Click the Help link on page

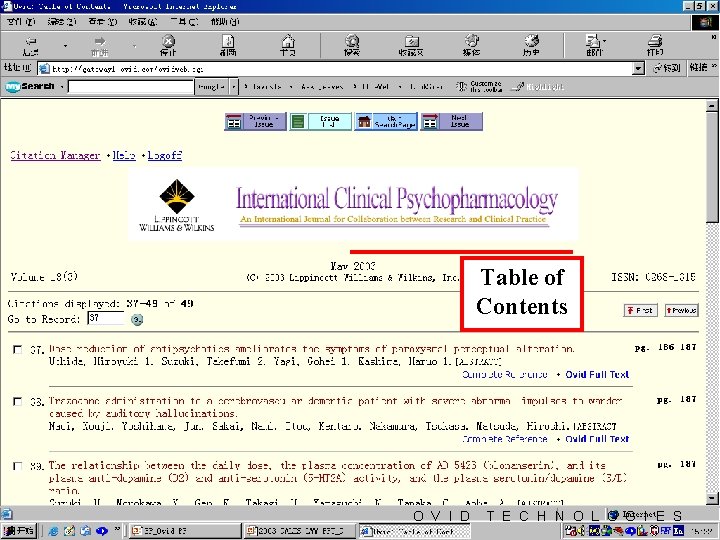click(x=124, y=155)
